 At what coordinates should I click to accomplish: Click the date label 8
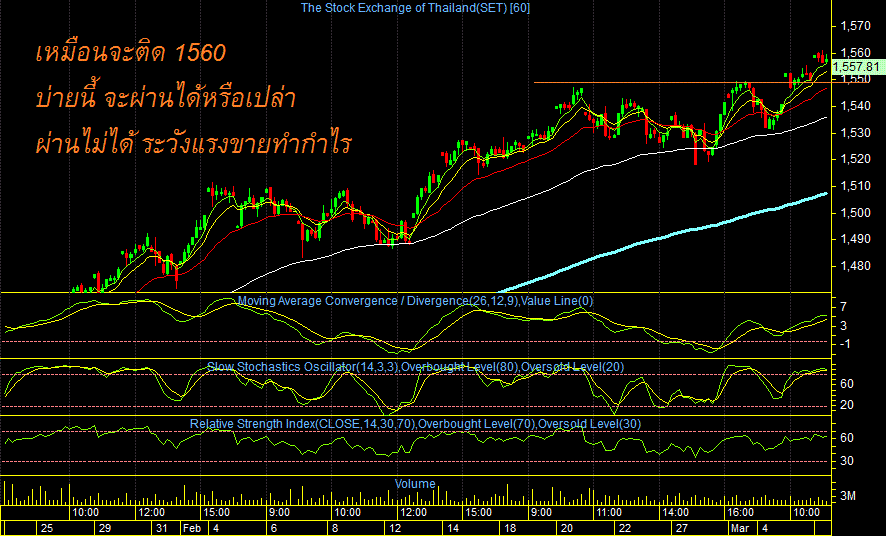point(335,529)
